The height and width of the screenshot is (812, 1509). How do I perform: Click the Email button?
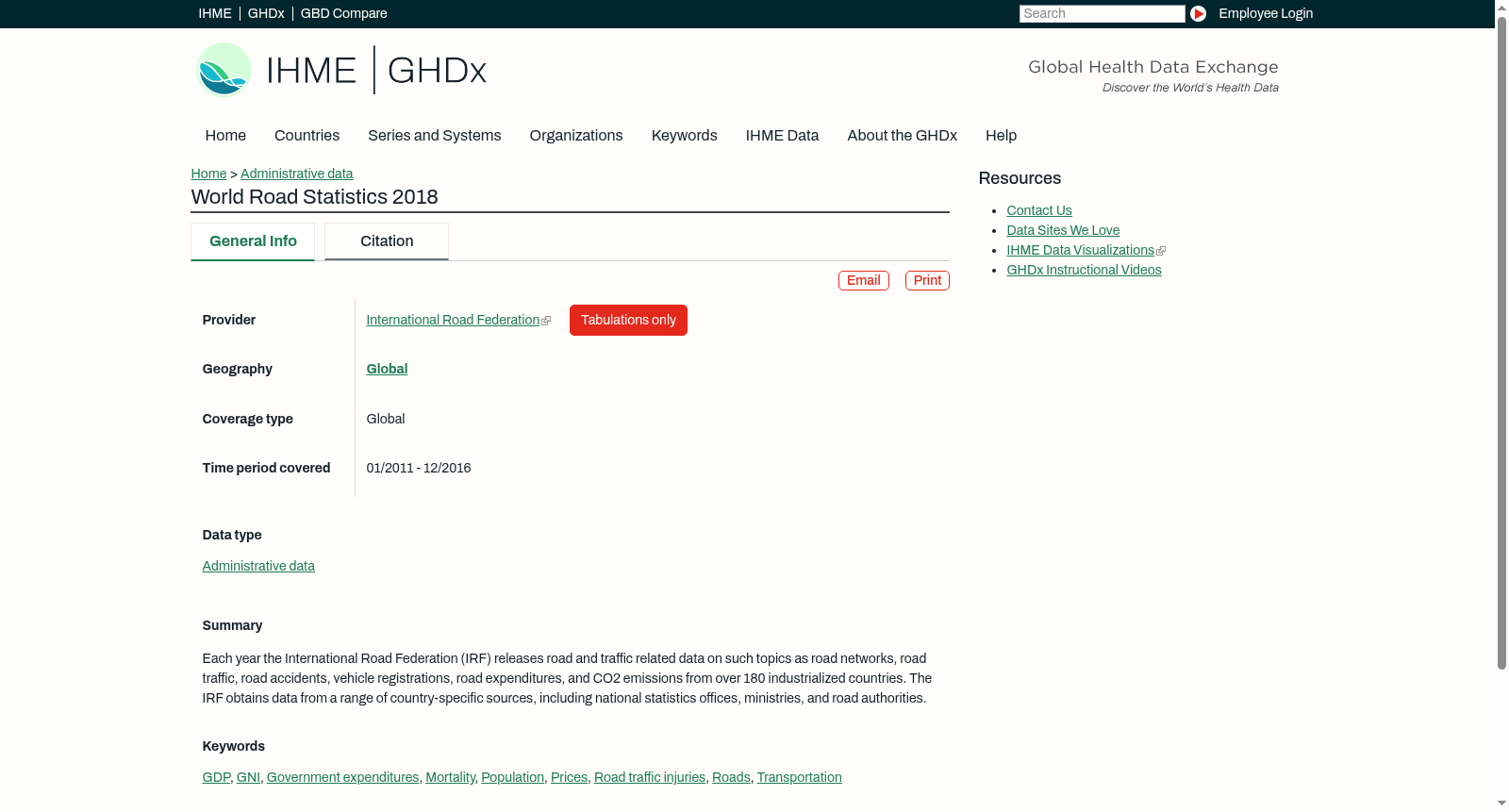tap(863, 281)
